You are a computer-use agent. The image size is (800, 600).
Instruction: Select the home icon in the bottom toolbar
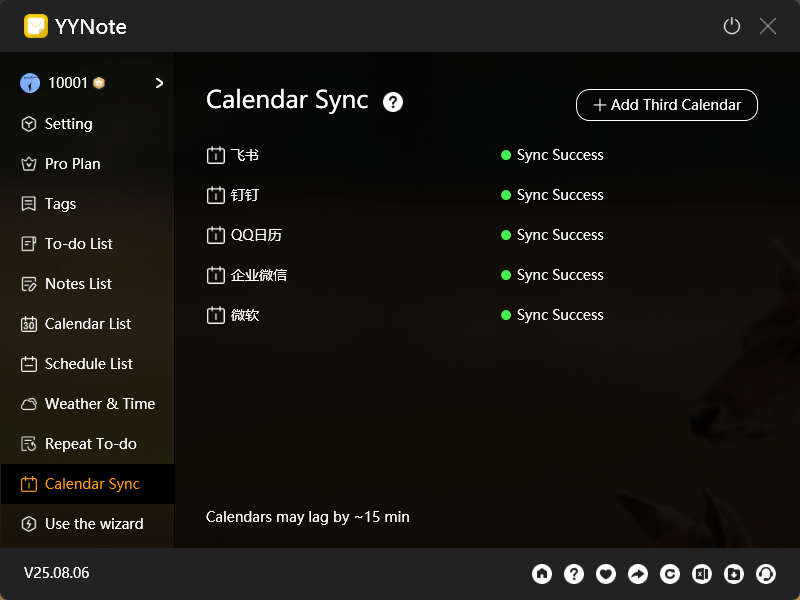(542, 574)
